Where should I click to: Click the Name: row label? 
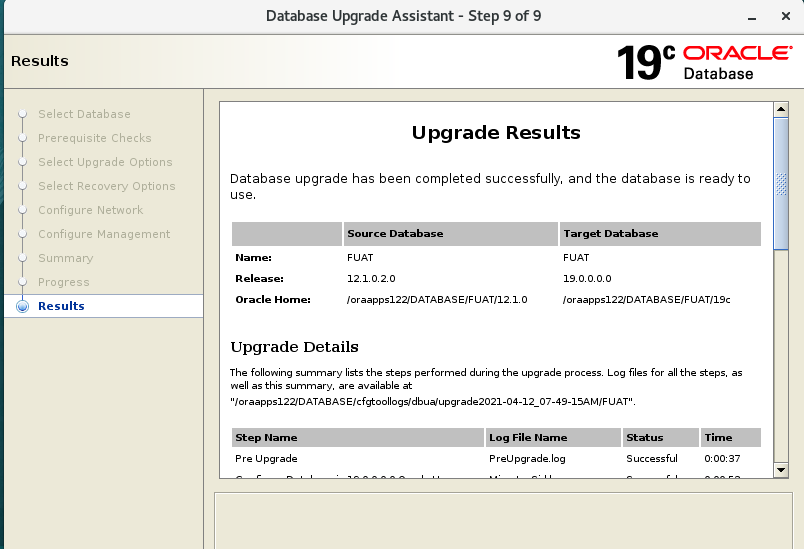253,258
